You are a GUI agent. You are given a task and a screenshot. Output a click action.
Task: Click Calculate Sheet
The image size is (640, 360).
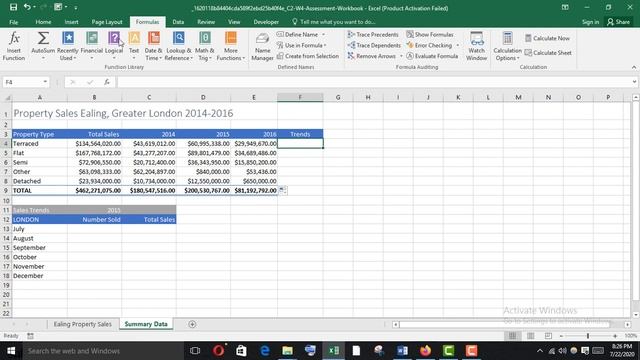click(x=548, y=53)
